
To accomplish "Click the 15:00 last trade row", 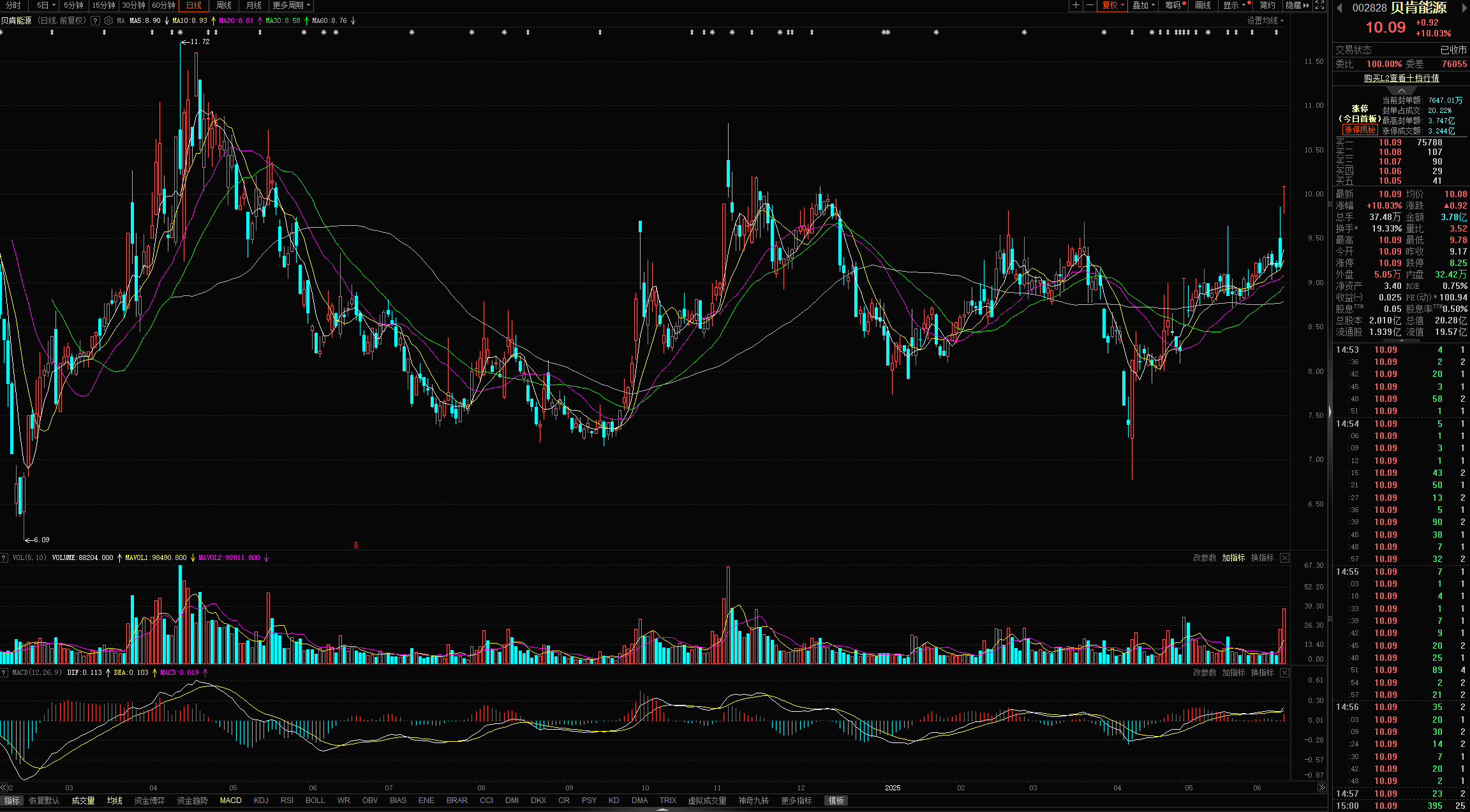I will [1401, 806].
